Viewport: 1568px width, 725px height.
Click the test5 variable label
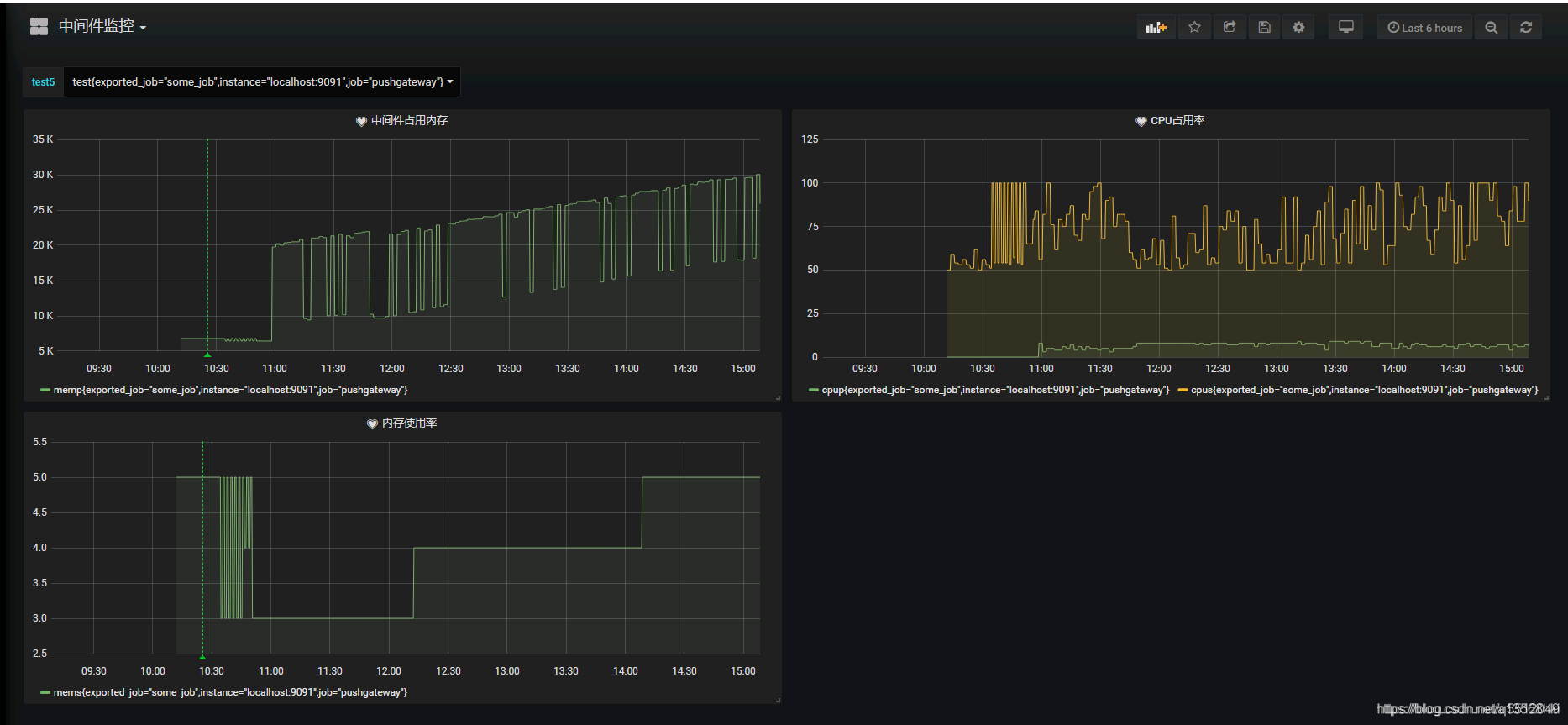pos(43,82)
